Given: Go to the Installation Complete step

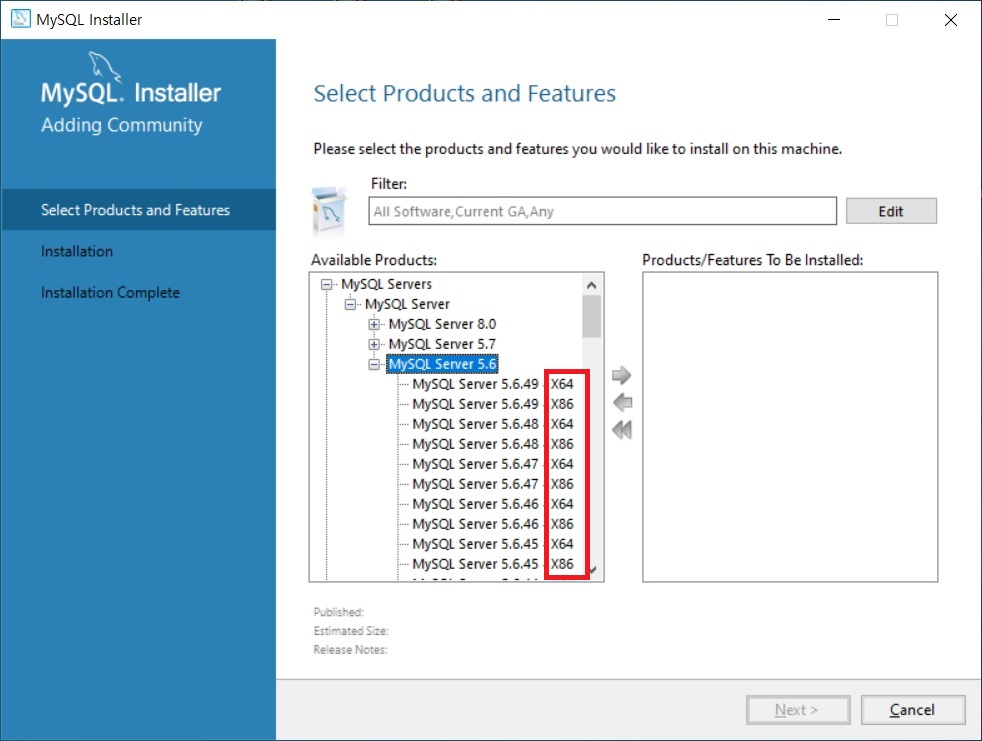Looking at the screenshot, I should [x=110, y=293].
